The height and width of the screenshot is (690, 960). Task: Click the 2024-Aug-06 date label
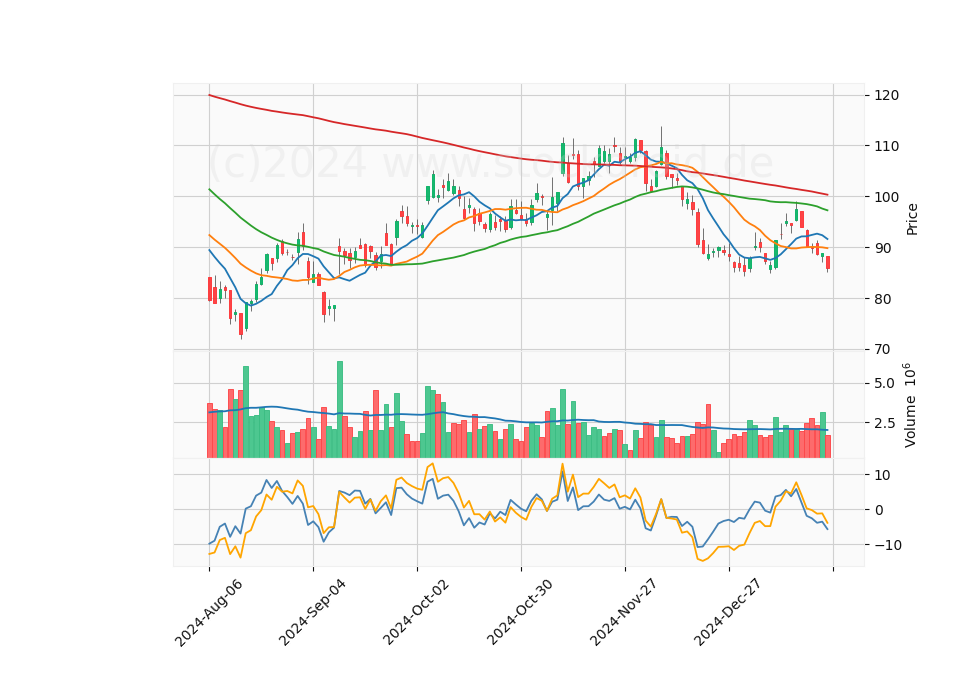pos(209,612)
